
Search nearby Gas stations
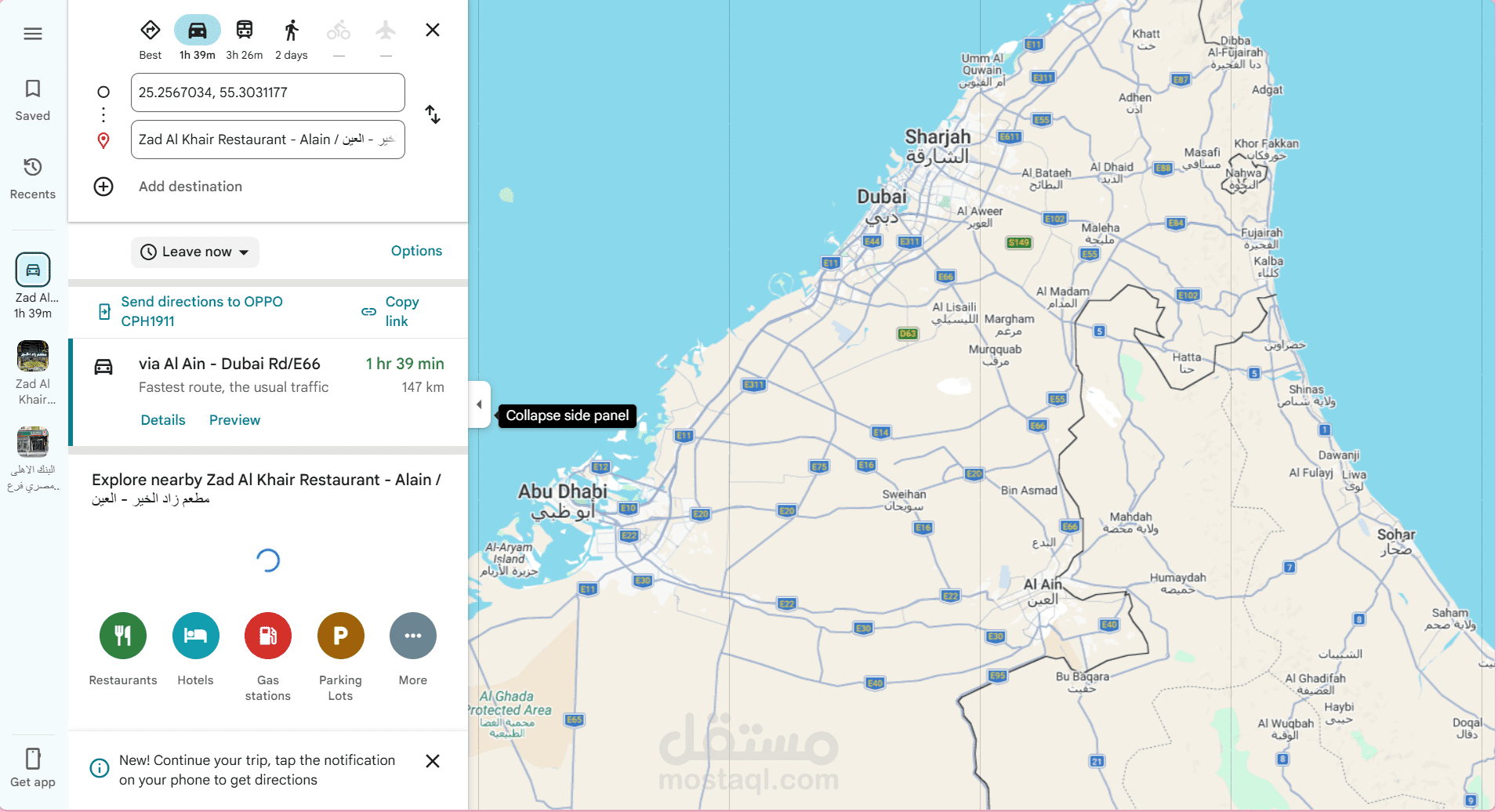coord(268,636)
